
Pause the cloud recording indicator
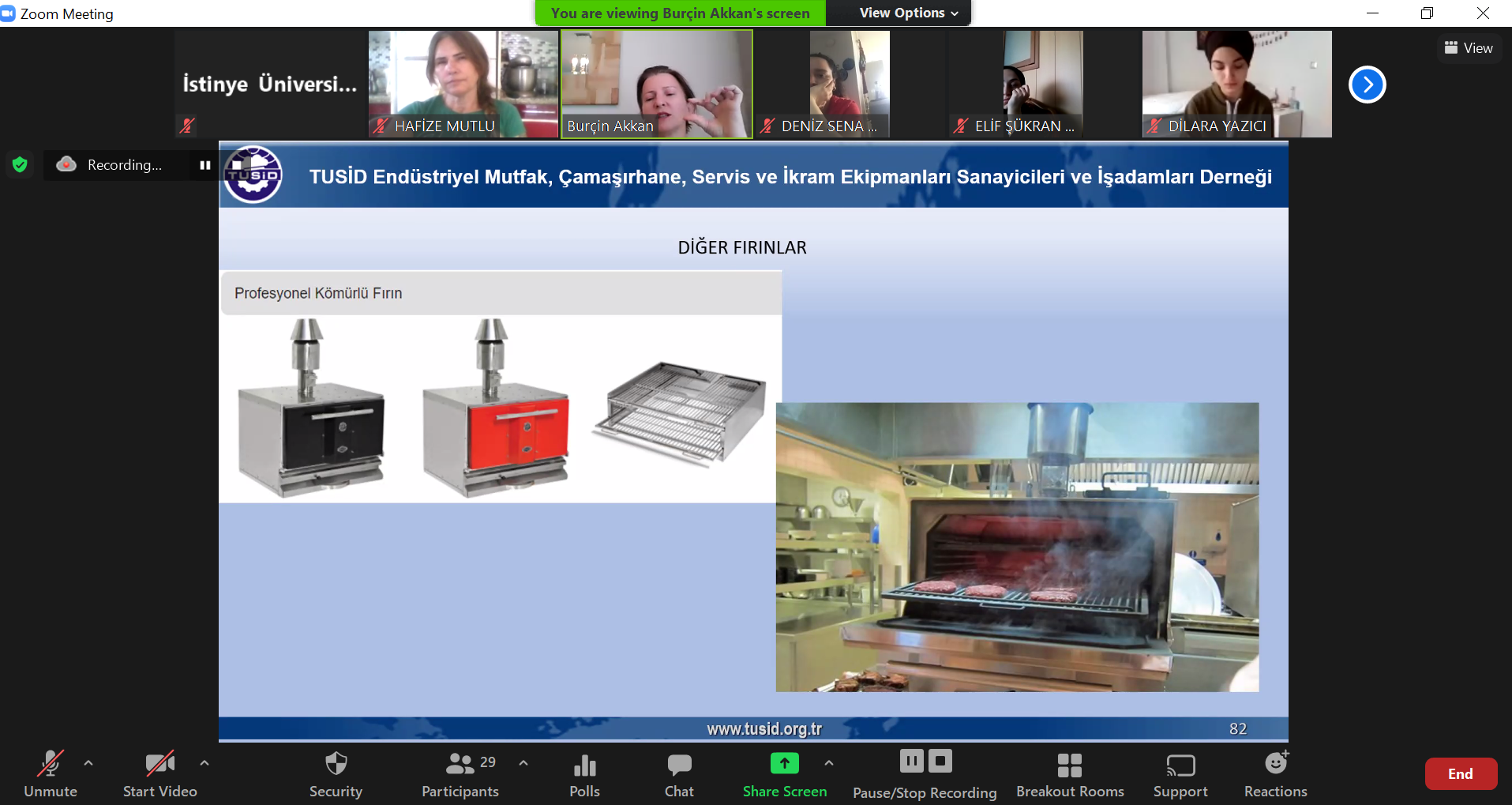coord(205,165)
